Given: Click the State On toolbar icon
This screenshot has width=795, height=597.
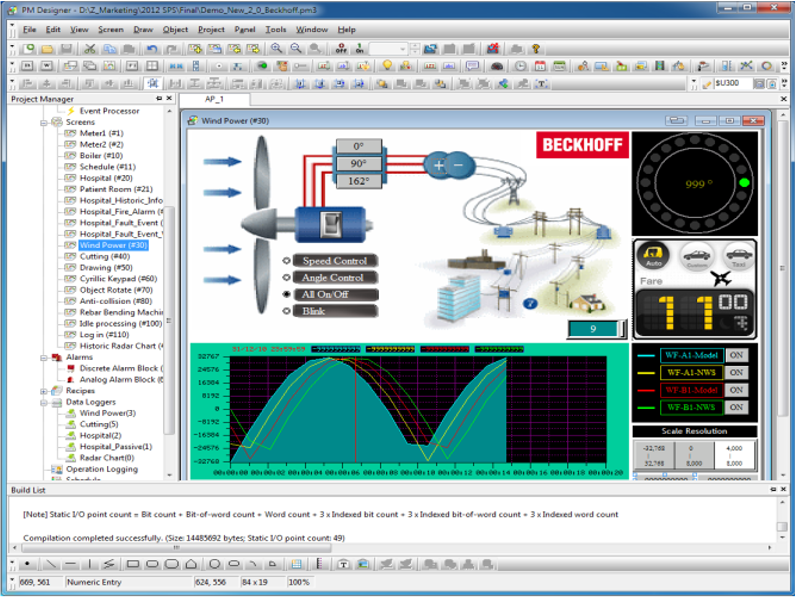Looking at the screenshot, I should [359, 49].
